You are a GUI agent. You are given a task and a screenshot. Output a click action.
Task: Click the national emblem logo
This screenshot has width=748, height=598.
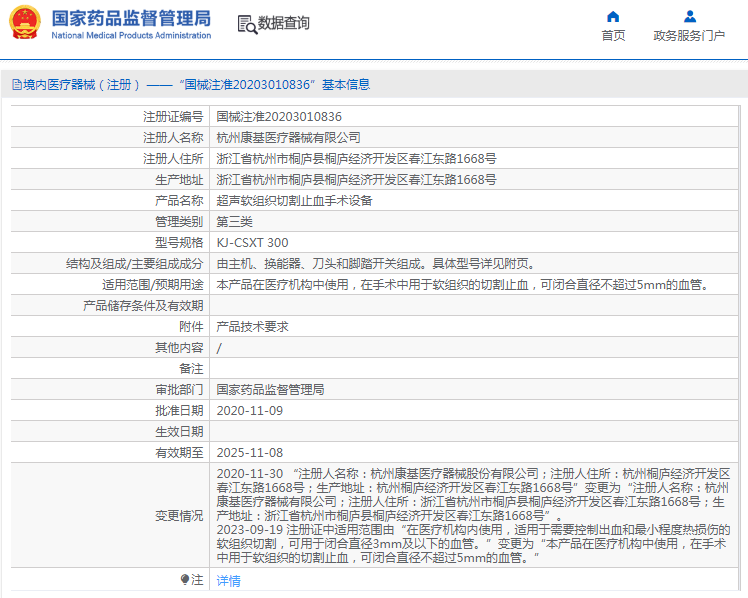pyautogui.click(x=25, y=22)
